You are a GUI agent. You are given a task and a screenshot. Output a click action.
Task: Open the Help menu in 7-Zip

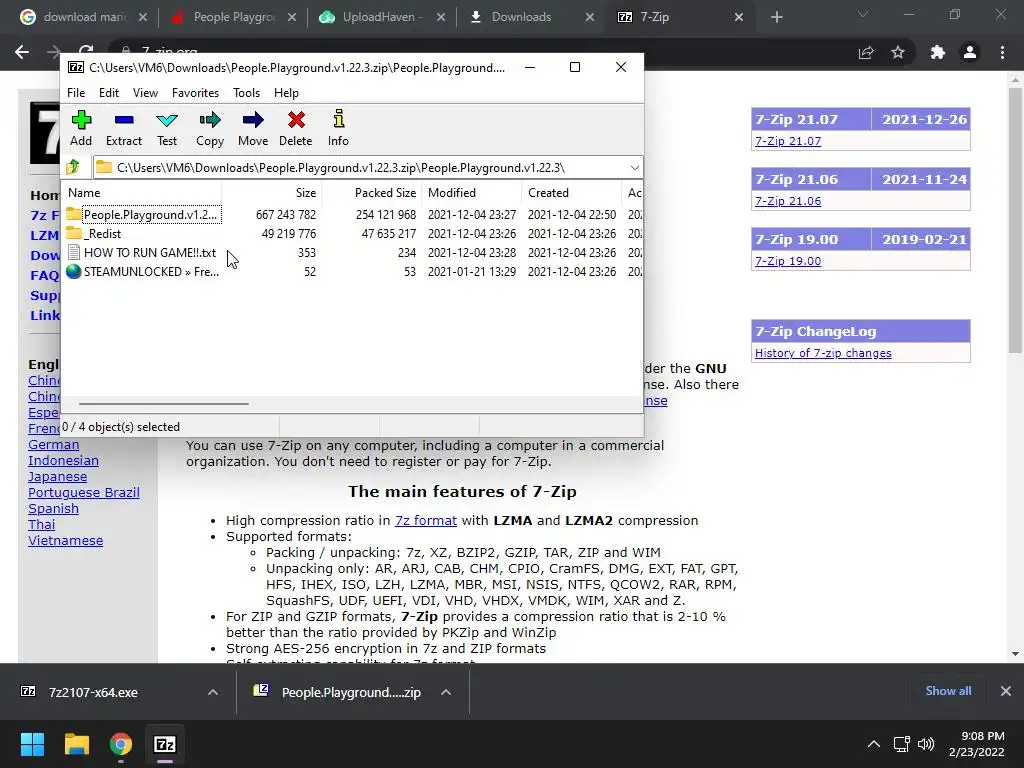click(x=286, y=93)
